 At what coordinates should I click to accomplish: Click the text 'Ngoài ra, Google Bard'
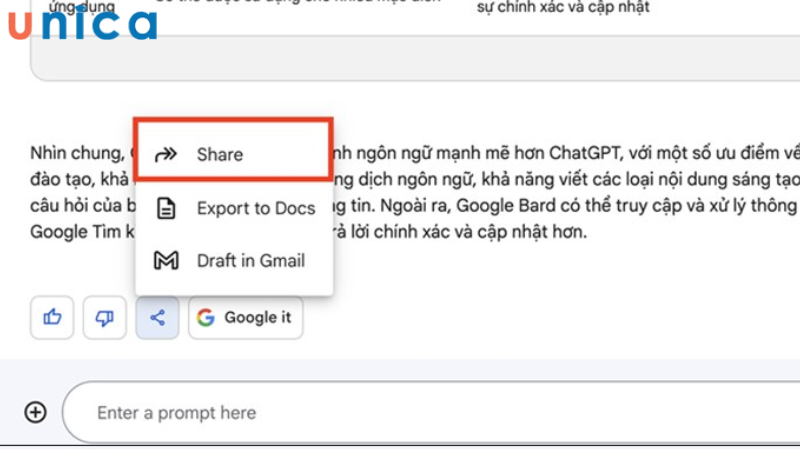[x=468, y=206]
